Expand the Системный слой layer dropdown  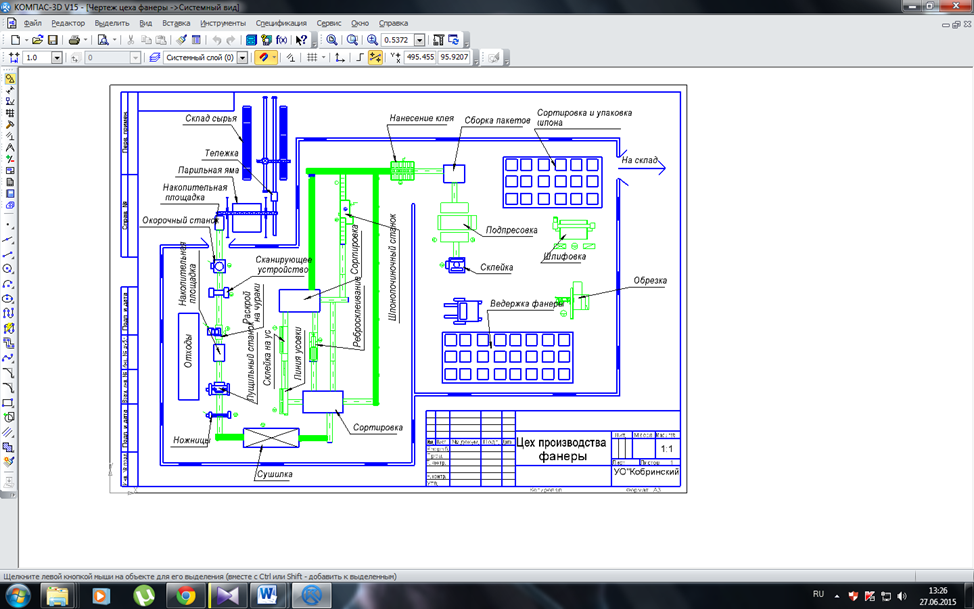tap(244, 58)
